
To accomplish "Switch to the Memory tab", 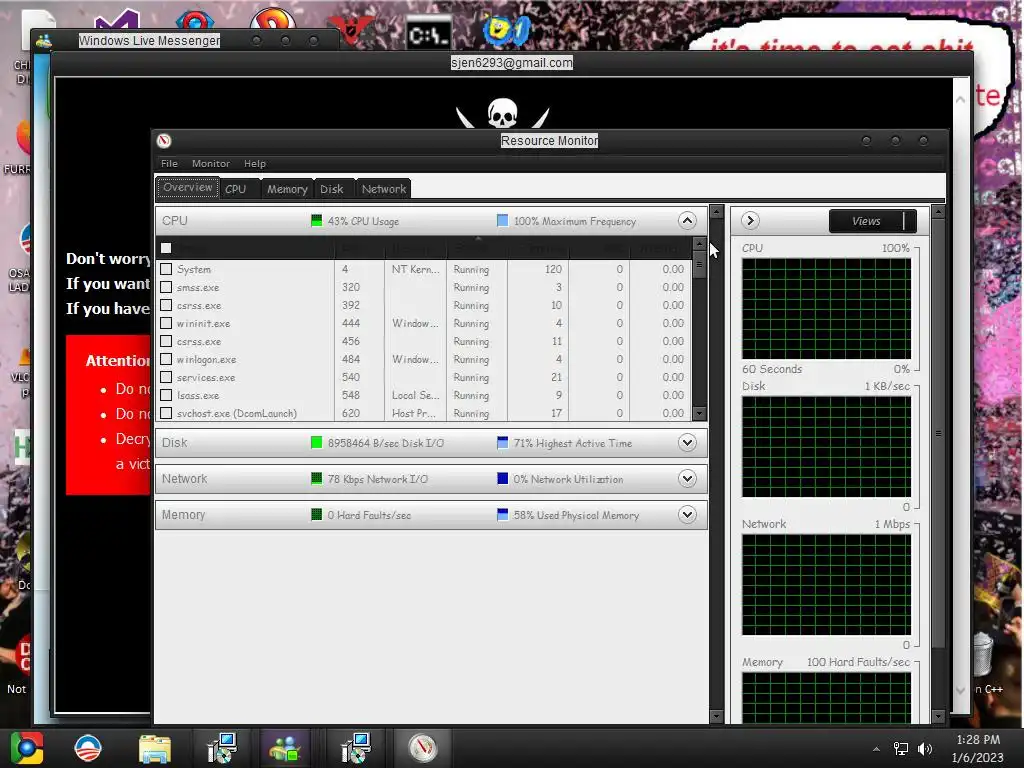I will [x=287, y=189].
